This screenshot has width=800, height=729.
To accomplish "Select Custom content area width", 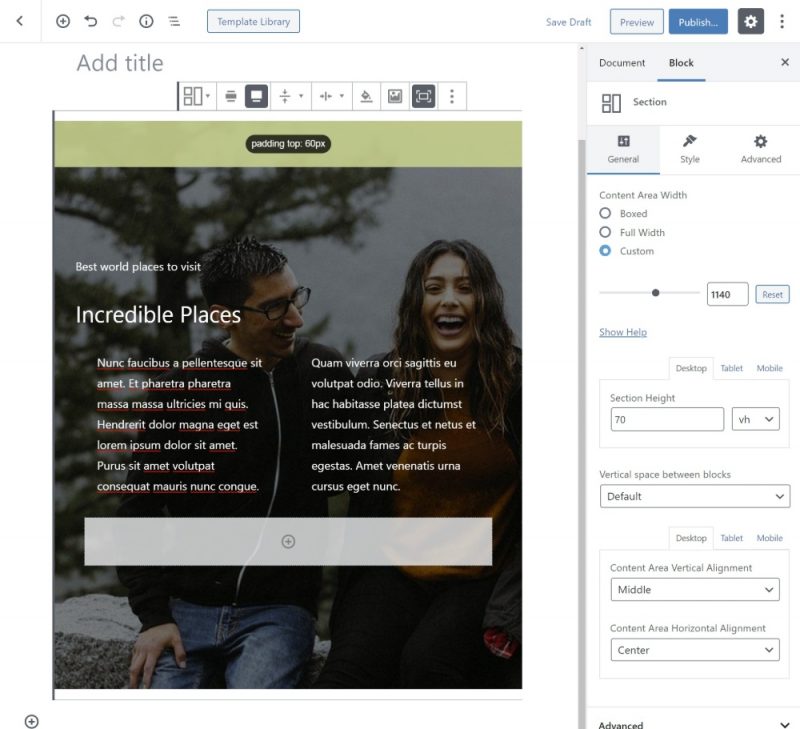I will click(605, 250).
